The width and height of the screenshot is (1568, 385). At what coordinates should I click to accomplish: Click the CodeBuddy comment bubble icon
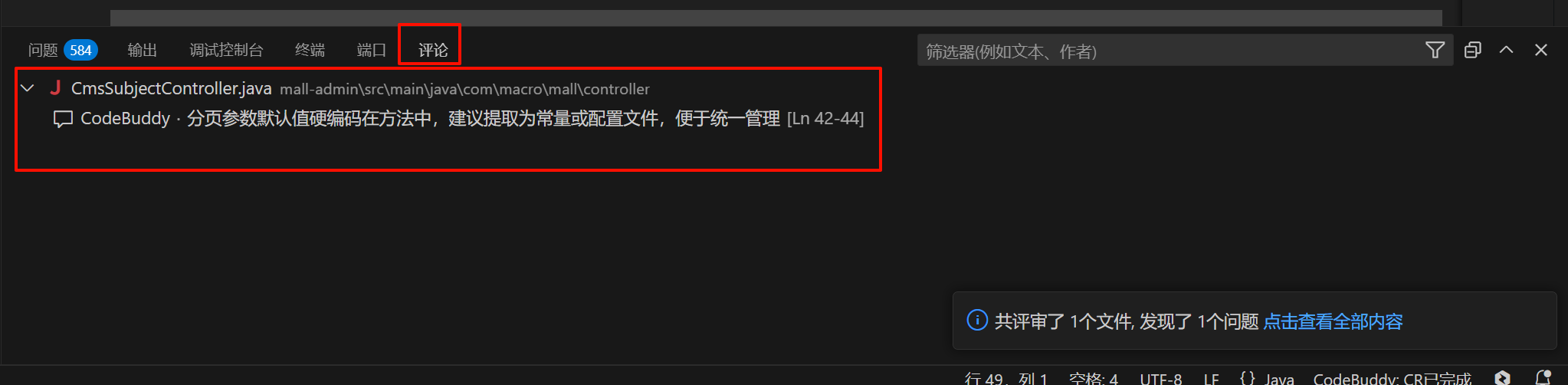[63, 119]
